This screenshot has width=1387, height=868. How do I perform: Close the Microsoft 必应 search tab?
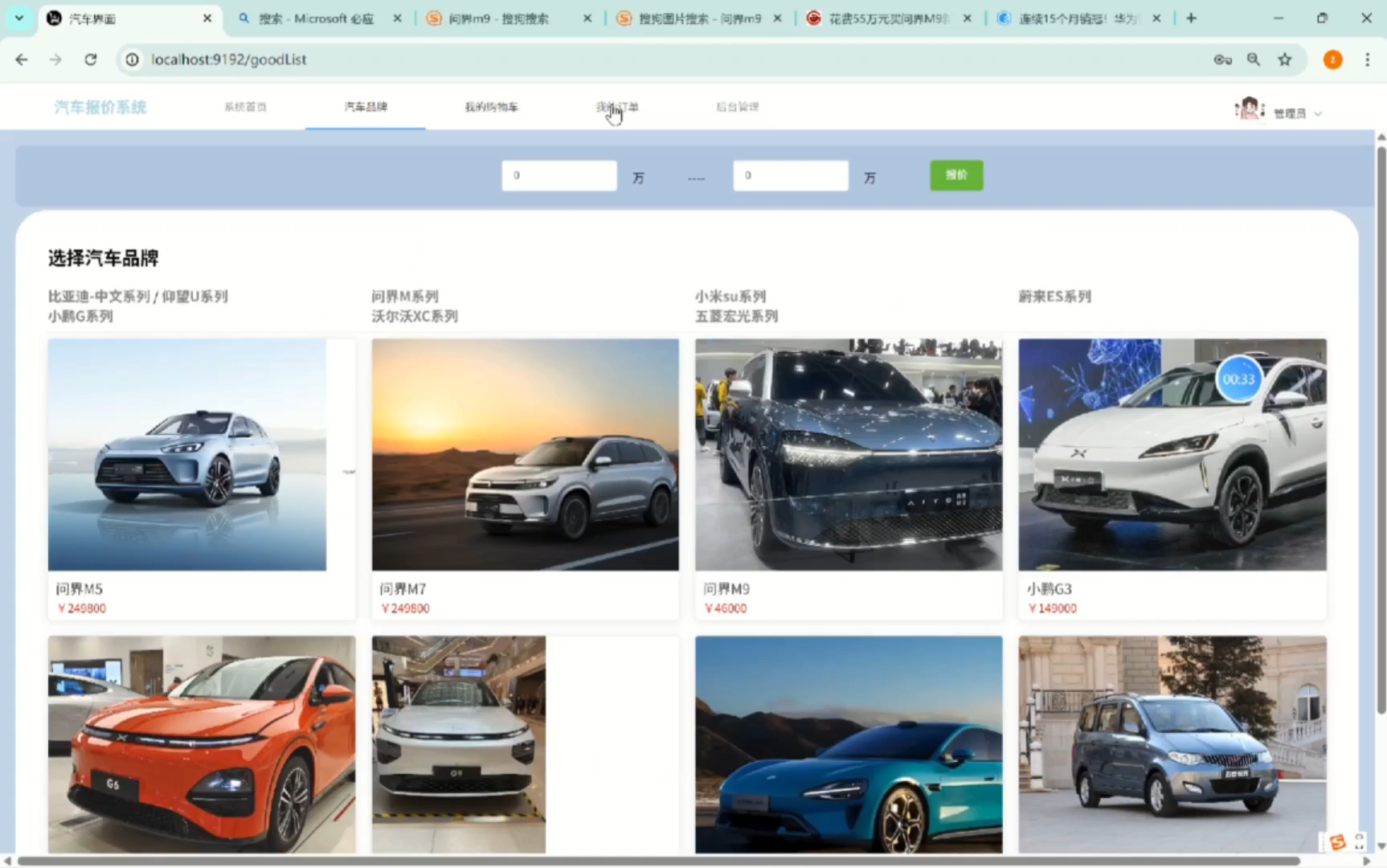click(397, 18)
